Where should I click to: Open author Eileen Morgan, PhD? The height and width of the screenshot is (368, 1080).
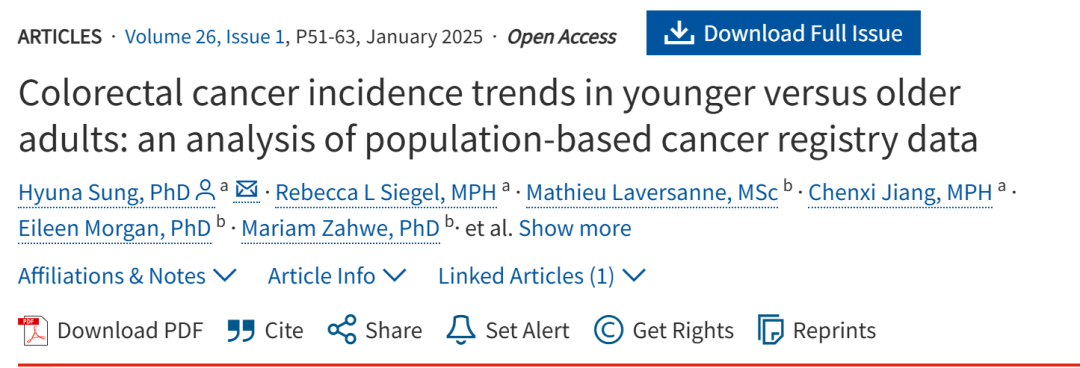click(x=114, y=228)
